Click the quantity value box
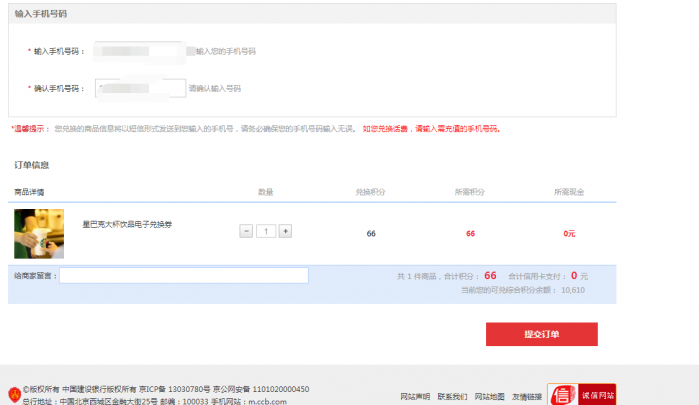Image resolution: width=699 pixels, height=405 pixels. (266, 231)
